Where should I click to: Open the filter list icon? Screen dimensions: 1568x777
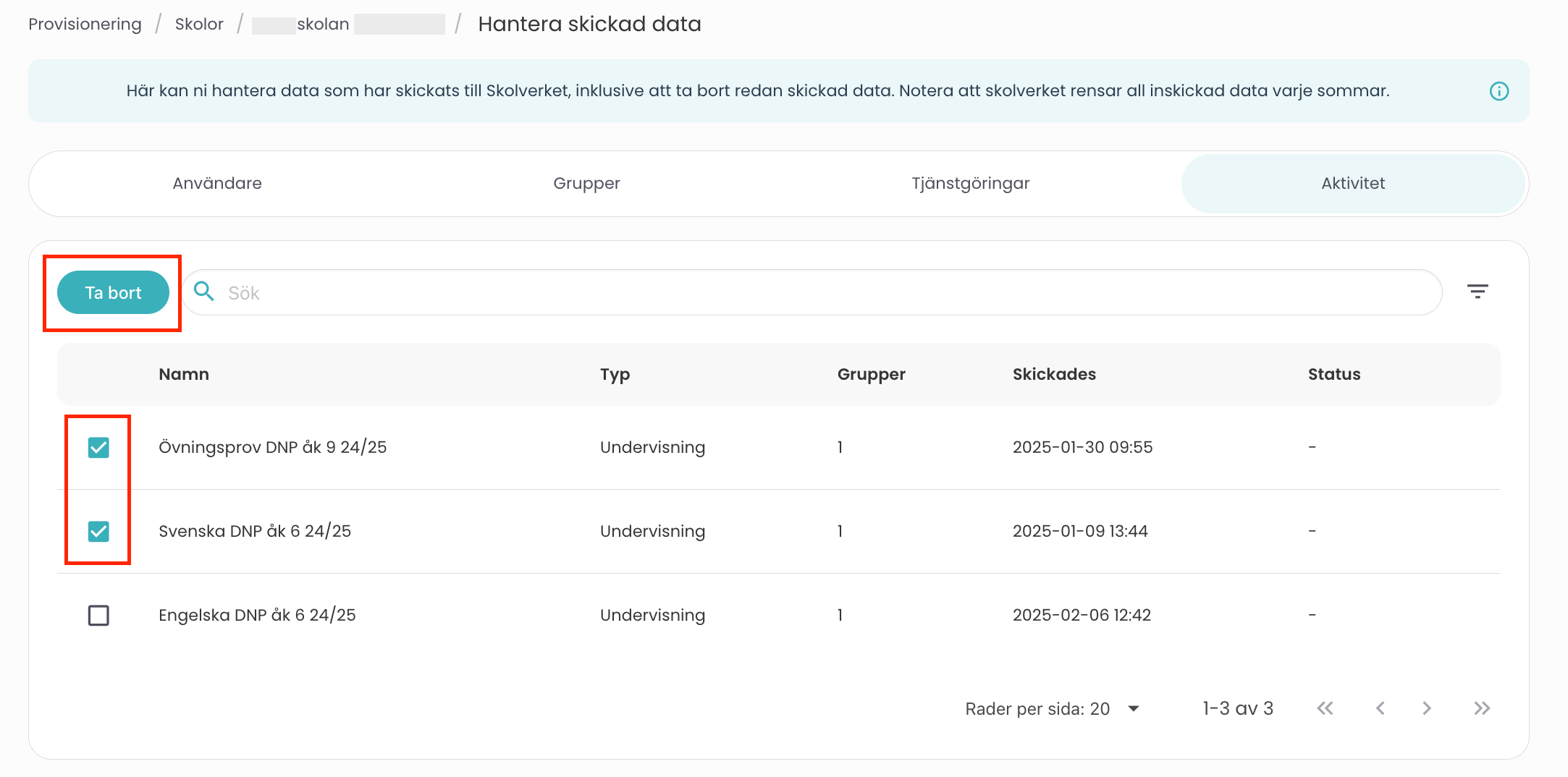click(x=1477, y=292)
